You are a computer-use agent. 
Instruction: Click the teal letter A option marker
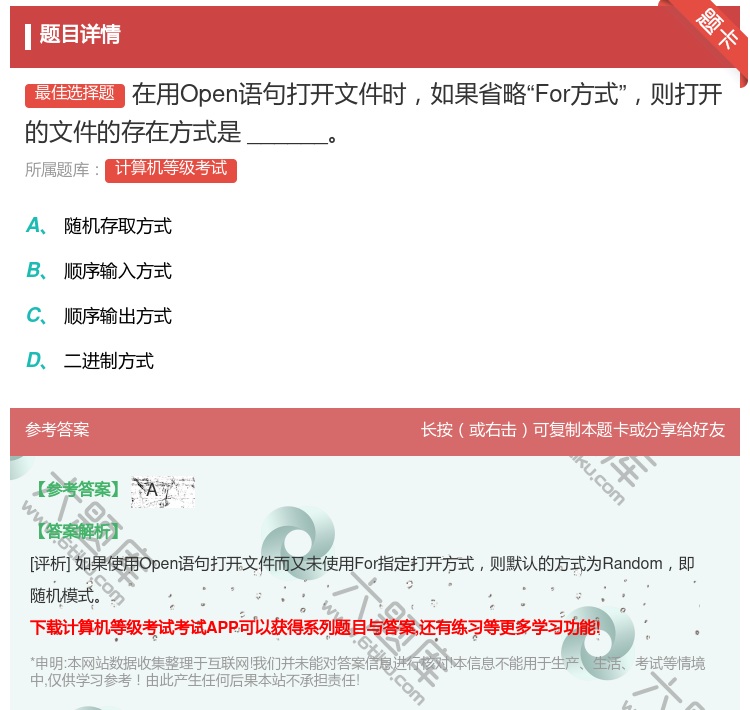coord(35,226)
